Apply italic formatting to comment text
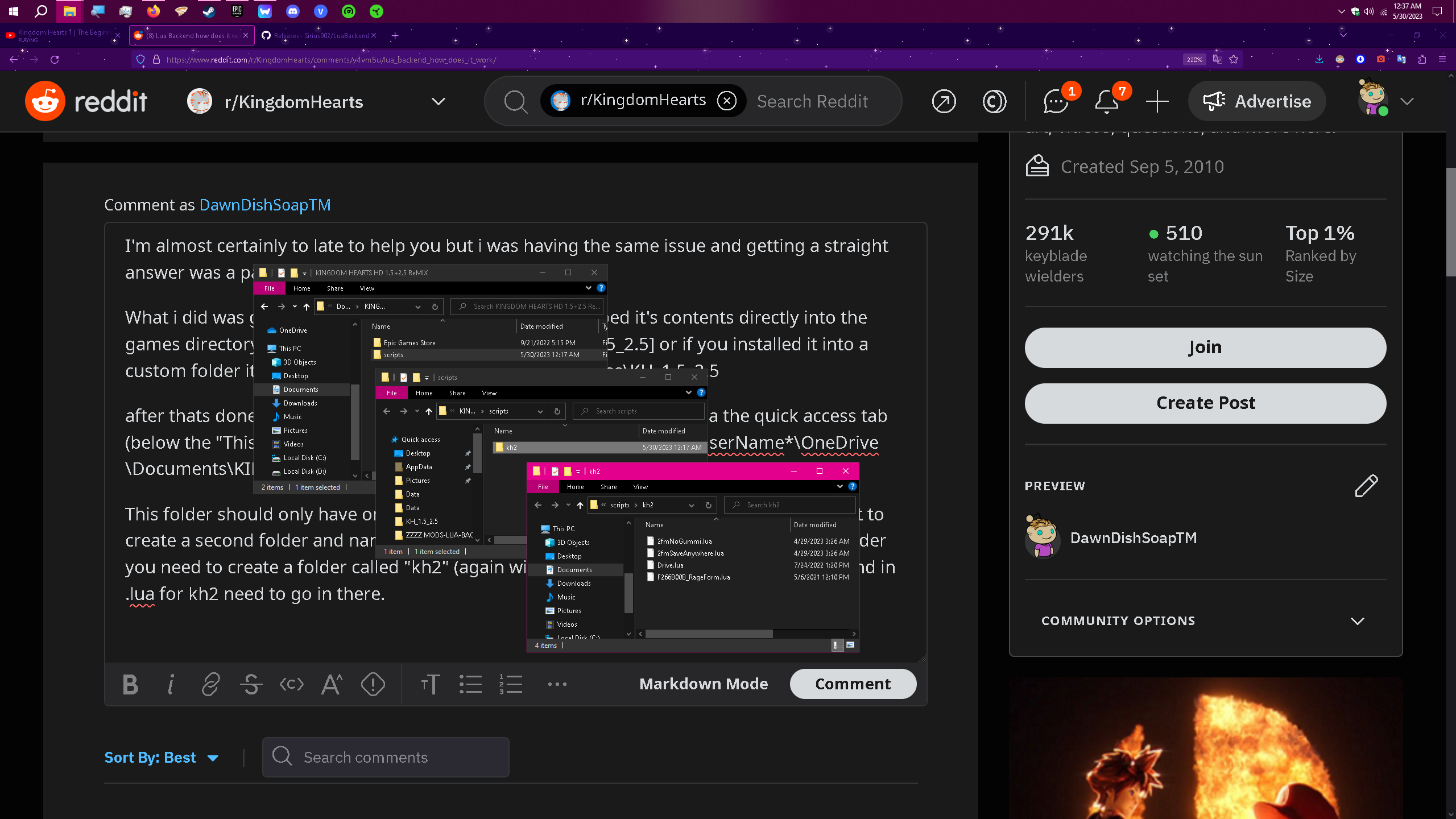 coord(170,684)
